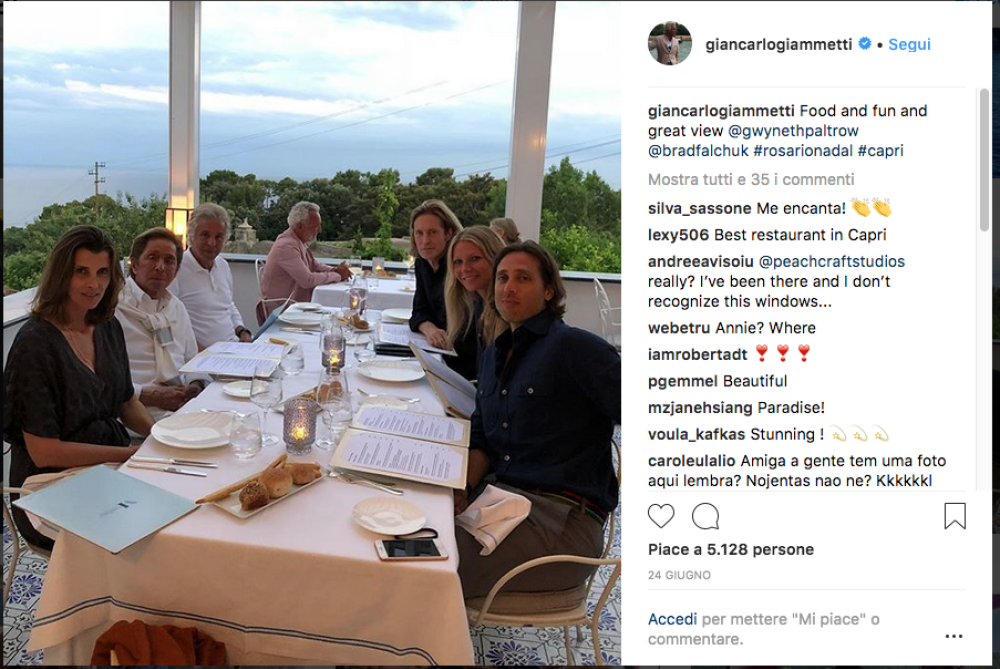Open the 24 GIUGNO post date link
The height and width of the screenshot is (669, 1000).
pyautogui.click(x=679, y=575)
